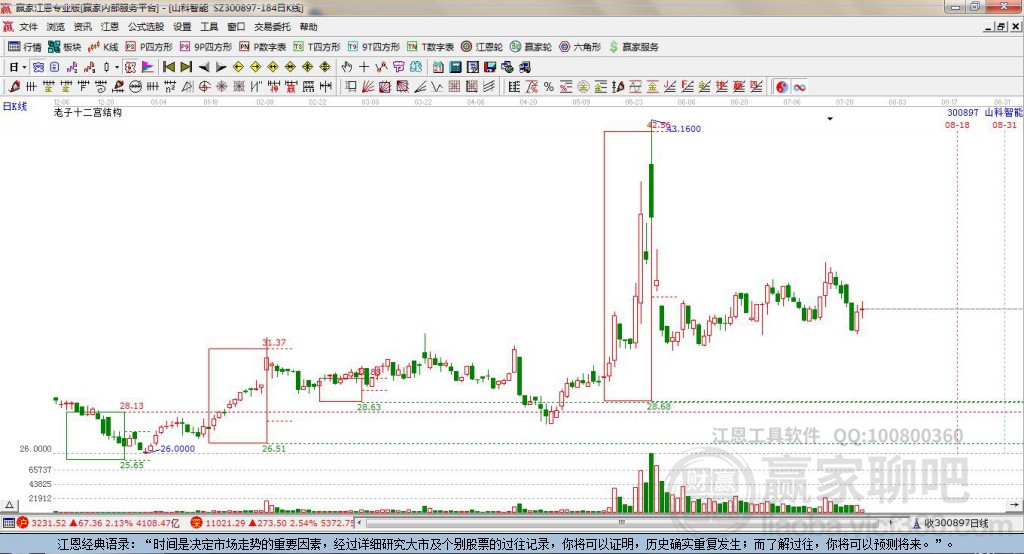Image resolution: width=1024 pixels, height=554 pixels.
Task: Select the hand pan tool icon
Action: pyautogui.click(x=347, y=67)
